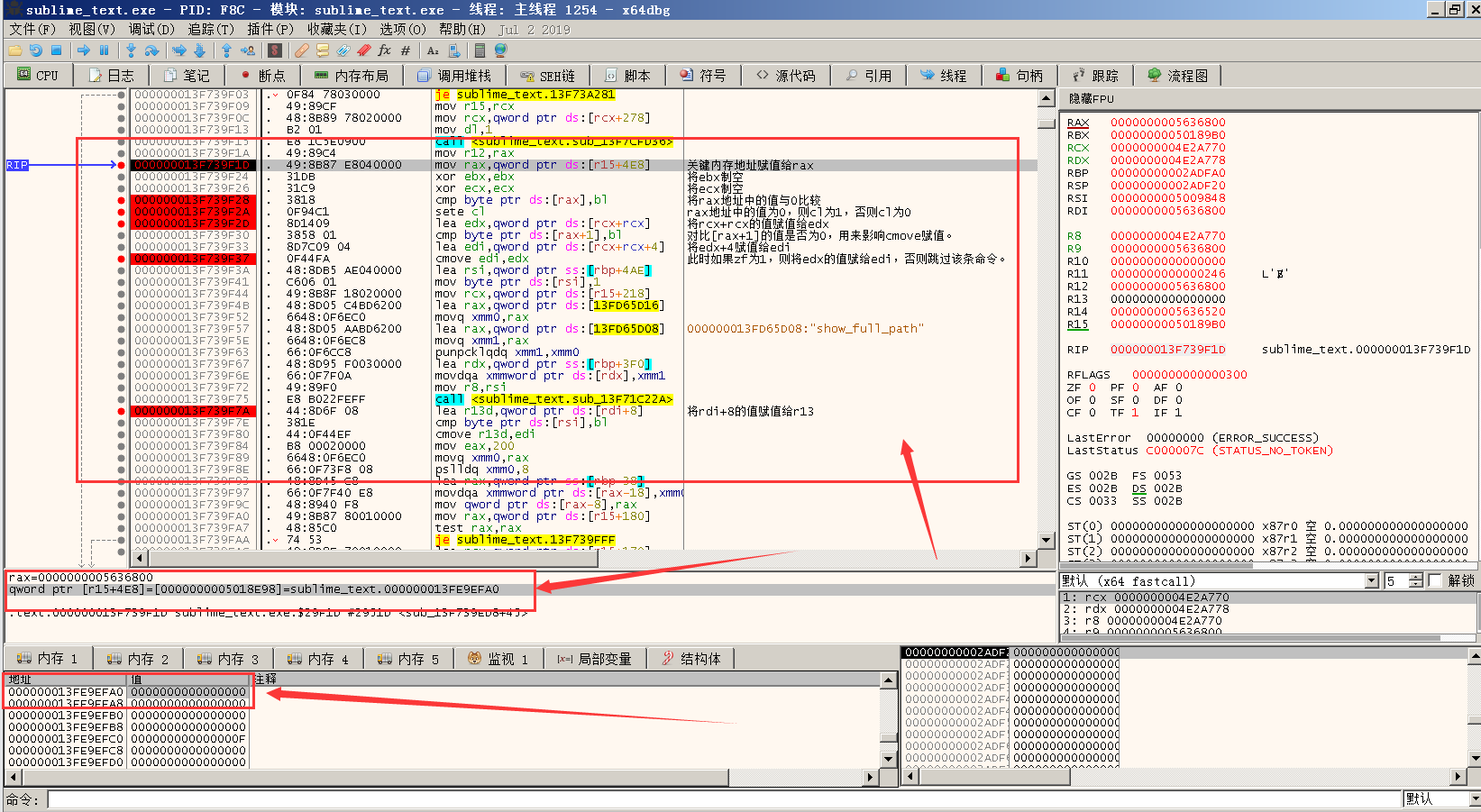1481x812 pixels.
Task: Switch to the 流程图 tab
Action: pos(1177,76)
